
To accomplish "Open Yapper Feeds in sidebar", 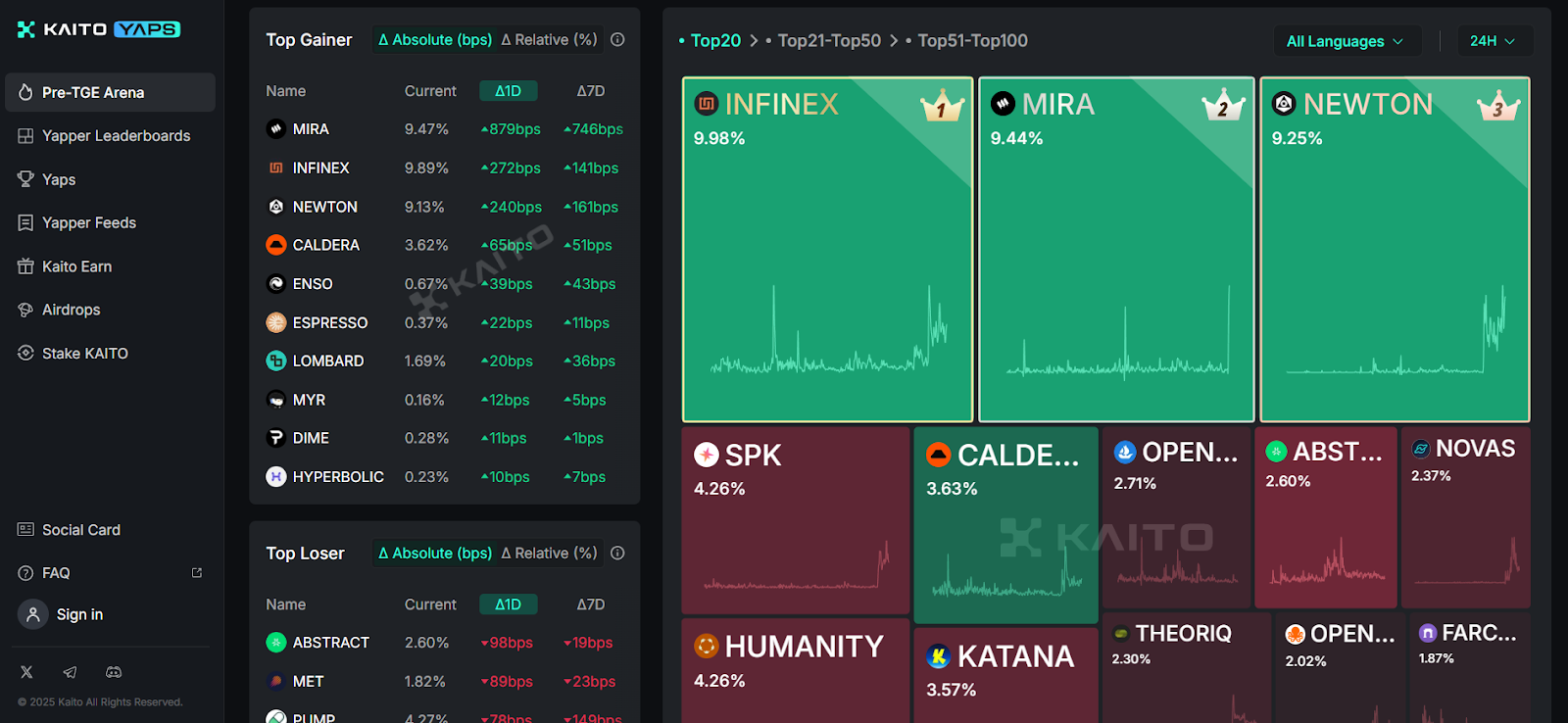I will coord(110,222).
